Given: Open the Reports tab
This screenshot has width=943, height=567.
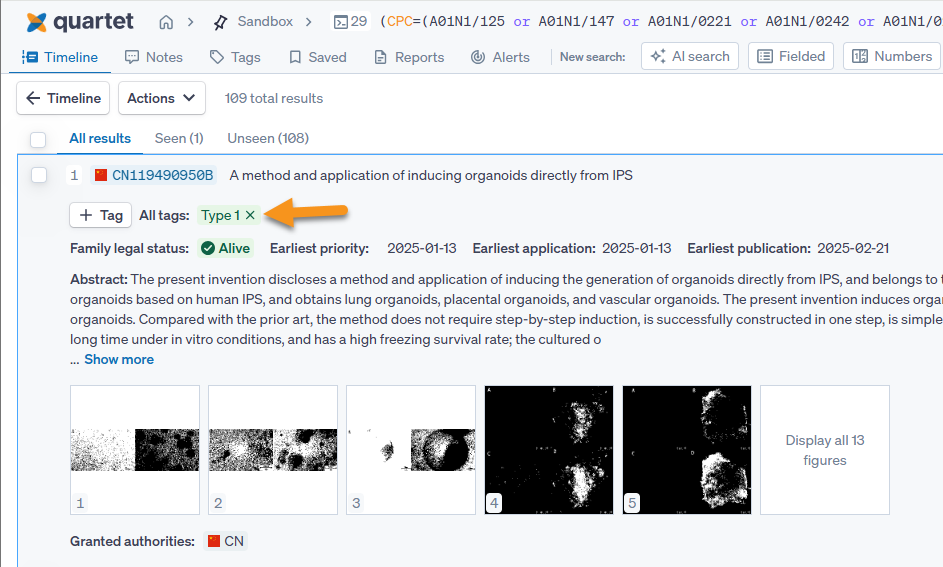Looking at the screenshot, I should (x=409, y=57).
